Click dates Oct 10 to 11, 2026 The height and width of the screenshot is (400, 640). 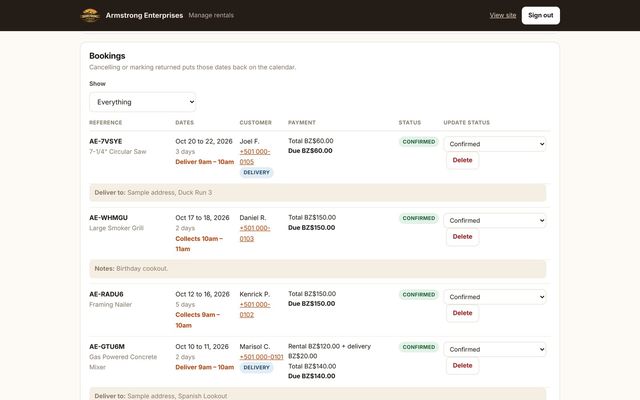(x=202, y=347)
